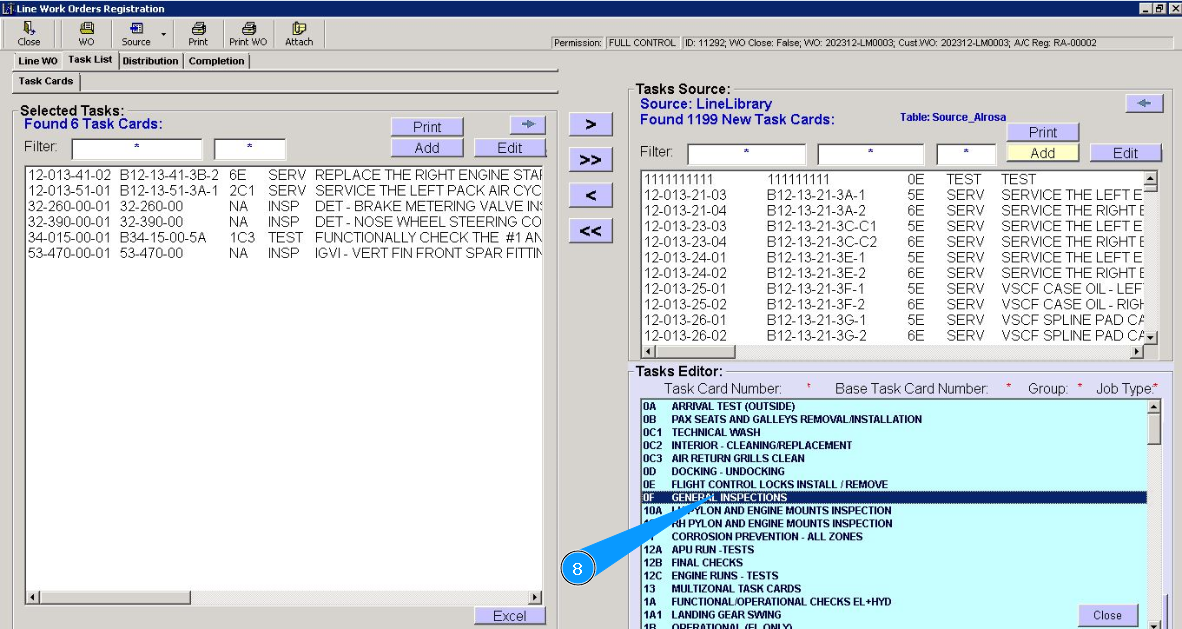Click the Print WO toolbar icon
1182x629 pixels.
248,34
